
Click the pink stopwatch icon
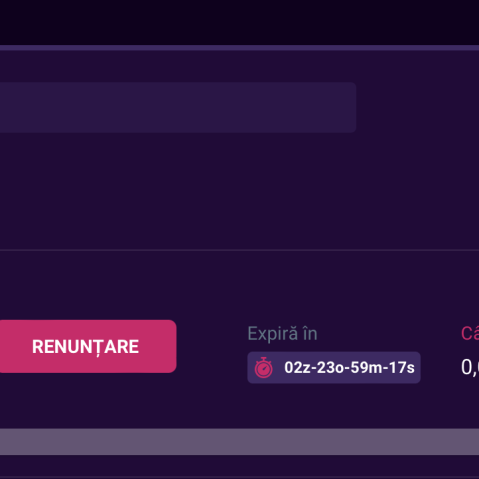(264, 367)
